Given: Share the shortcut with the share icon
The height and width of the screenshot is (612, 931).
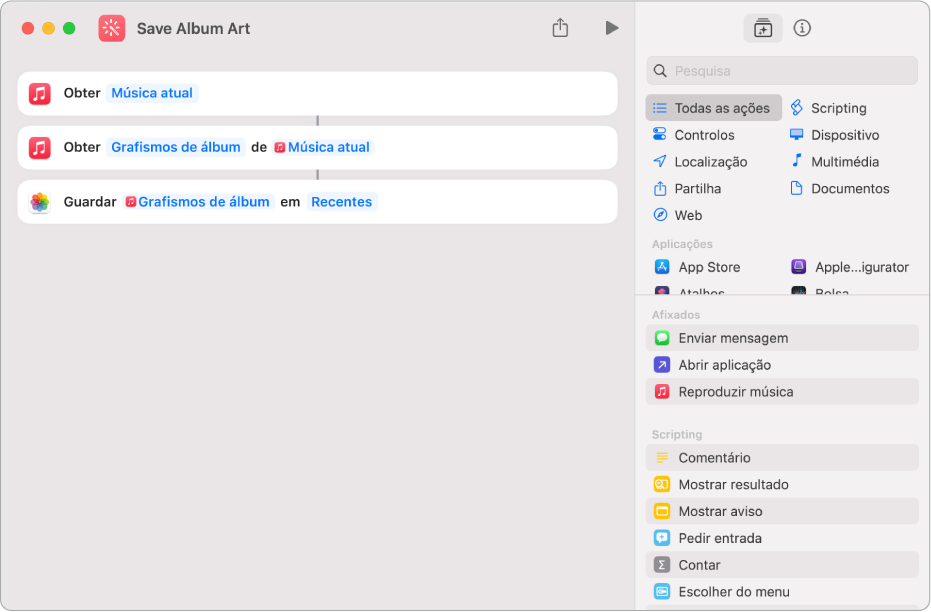Looking at the screenshot, I should (560, 28).
